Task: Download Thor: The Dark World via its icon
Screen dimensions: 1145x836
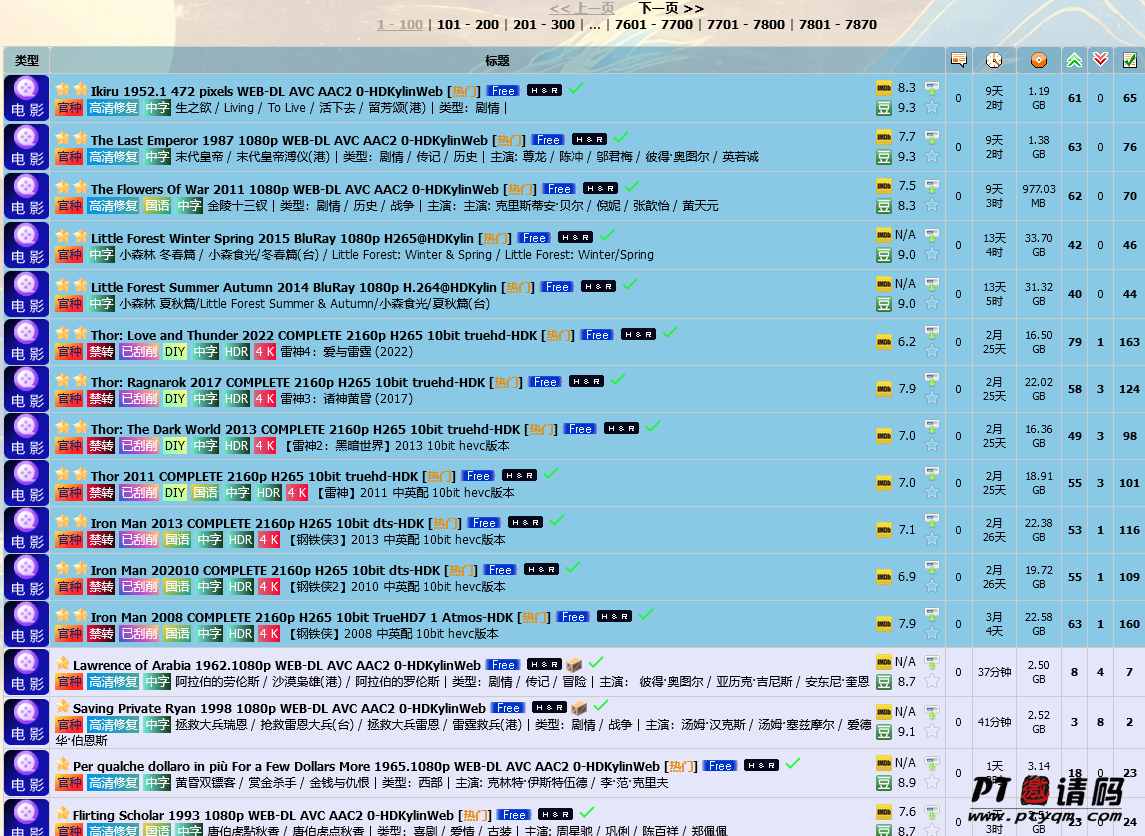Action: pyautogui.click(x=932, y=426)
